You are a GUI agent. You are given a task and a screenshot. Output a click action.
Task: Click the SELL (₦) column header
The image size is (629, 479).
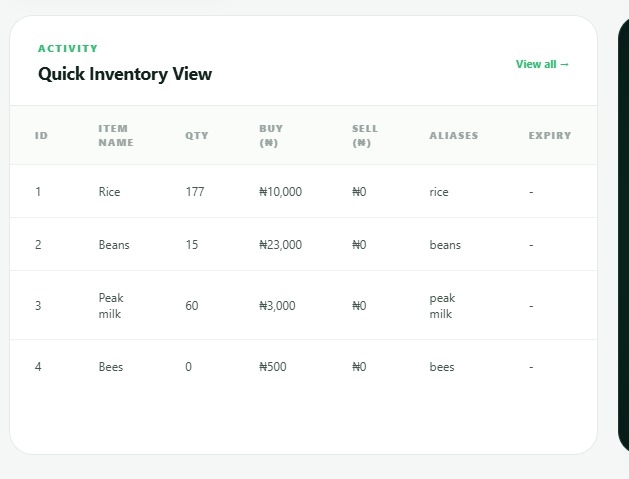pyautogui.click(x=365, y=136)
